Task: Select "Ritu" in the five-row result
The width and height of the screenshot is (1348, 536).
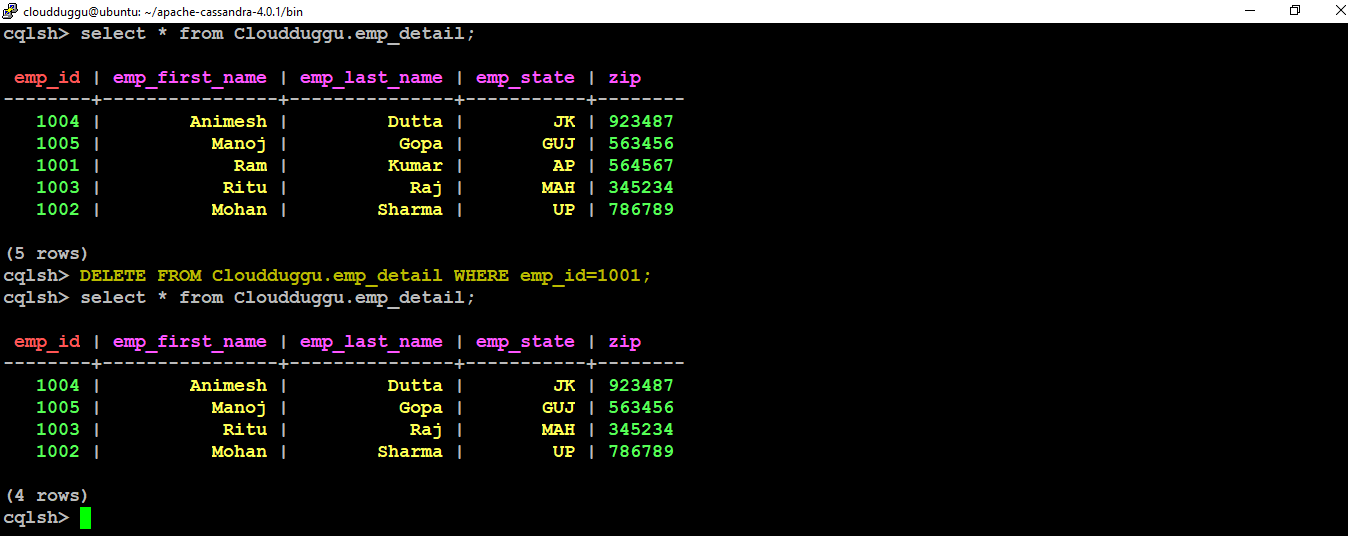Action: pos(245,188)
